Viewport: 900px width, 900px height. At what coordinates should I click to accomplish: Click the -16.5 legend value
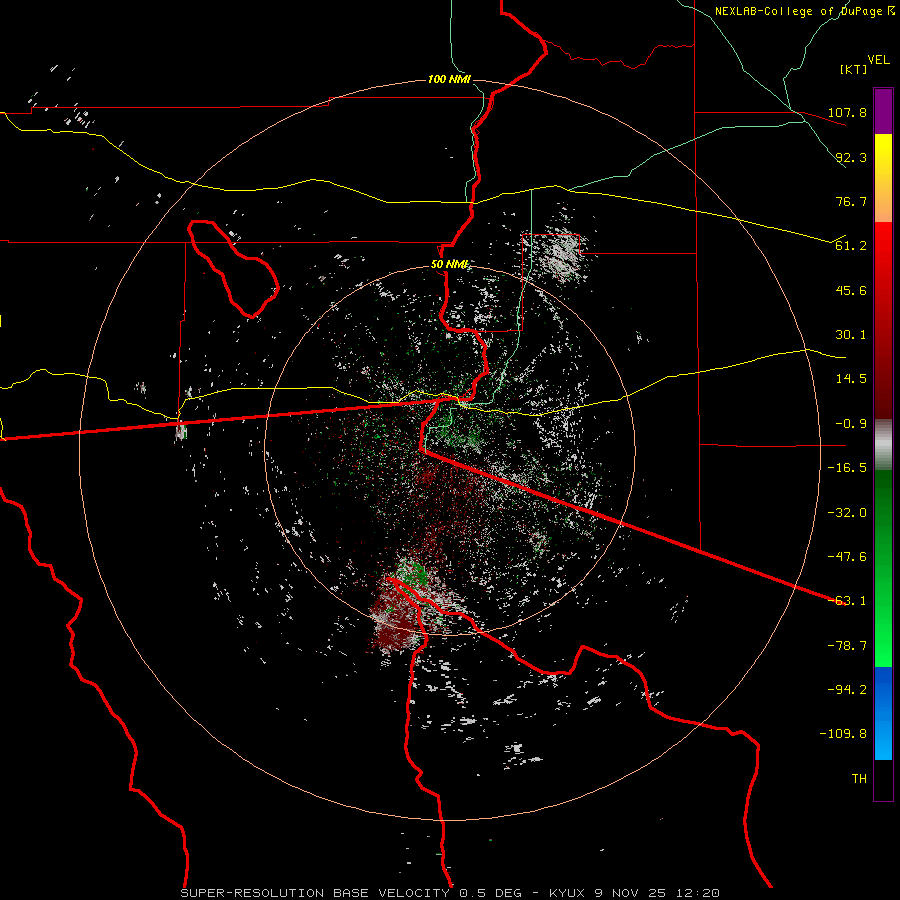(847, 468)
